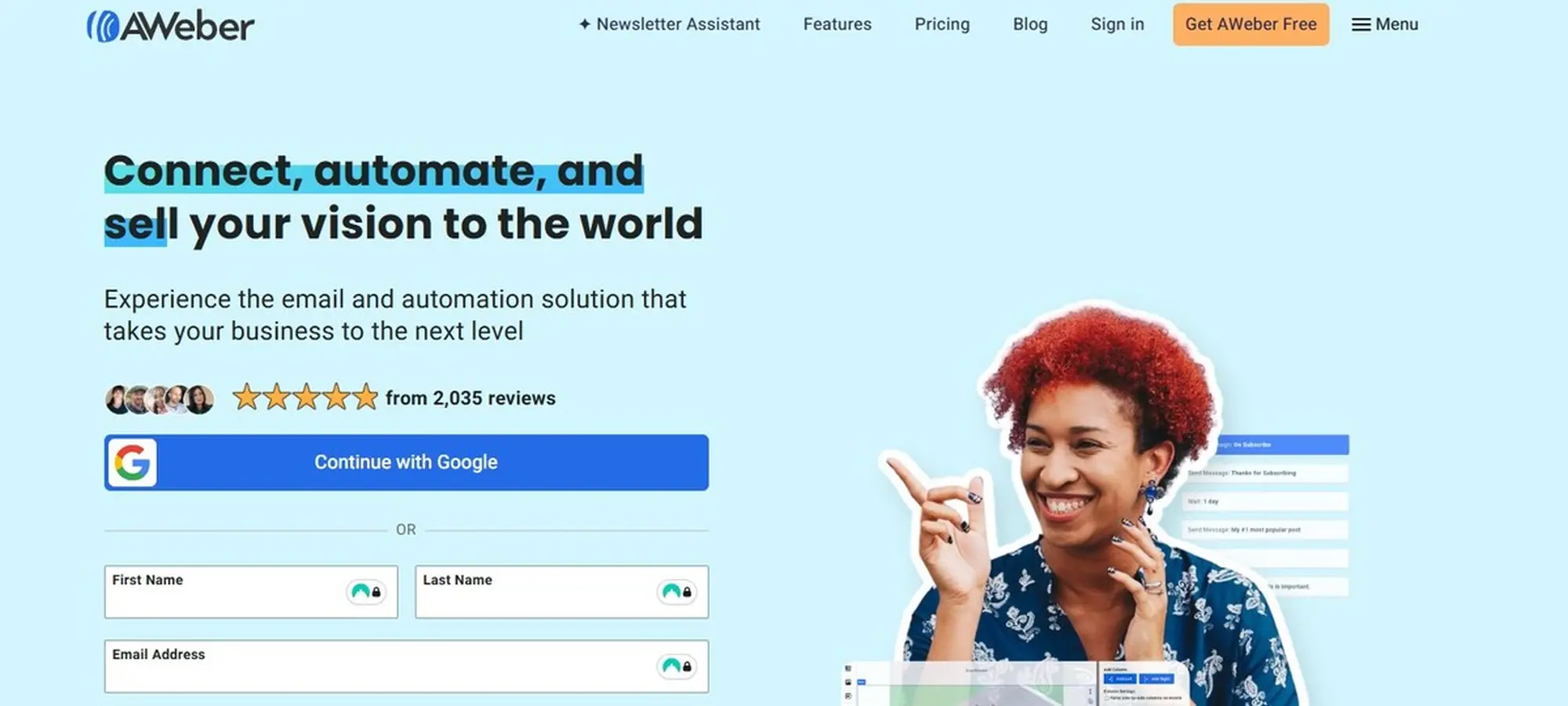Click the sparkle icon beside Newsletter Assistant
The image size is (1568, 706).
(584, 24)
